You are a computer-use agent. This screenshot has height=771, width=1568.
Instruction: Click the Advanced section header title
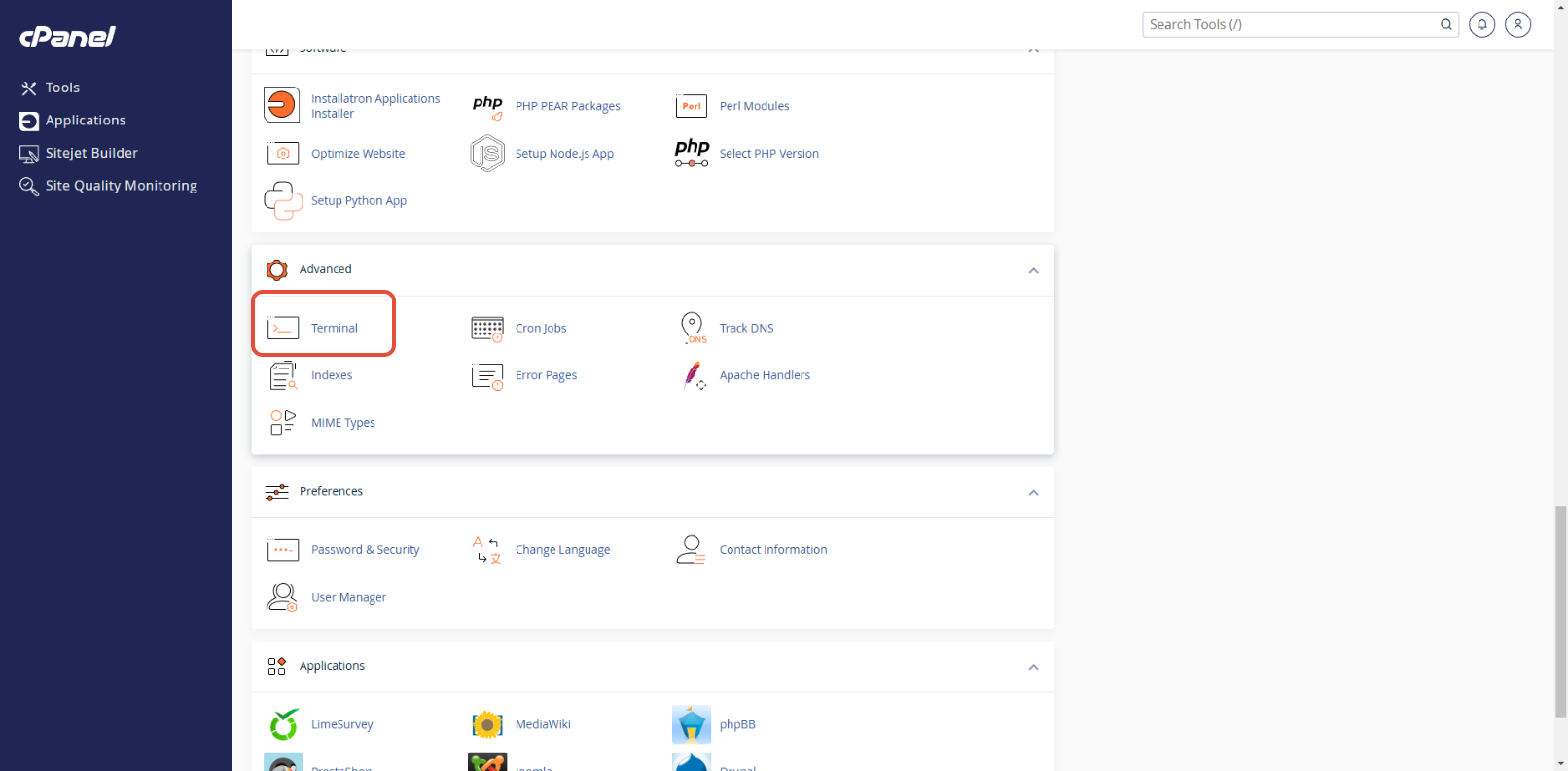pyautogui.click(x=326, y=269)
